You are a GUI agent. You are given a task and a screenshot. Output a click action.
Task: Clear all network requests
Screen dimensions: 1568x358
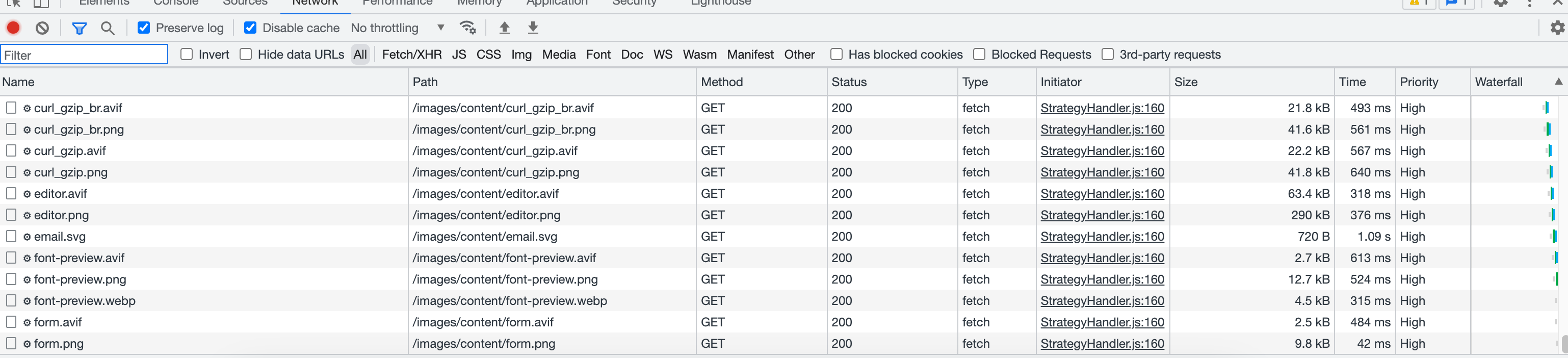[42, 28]
